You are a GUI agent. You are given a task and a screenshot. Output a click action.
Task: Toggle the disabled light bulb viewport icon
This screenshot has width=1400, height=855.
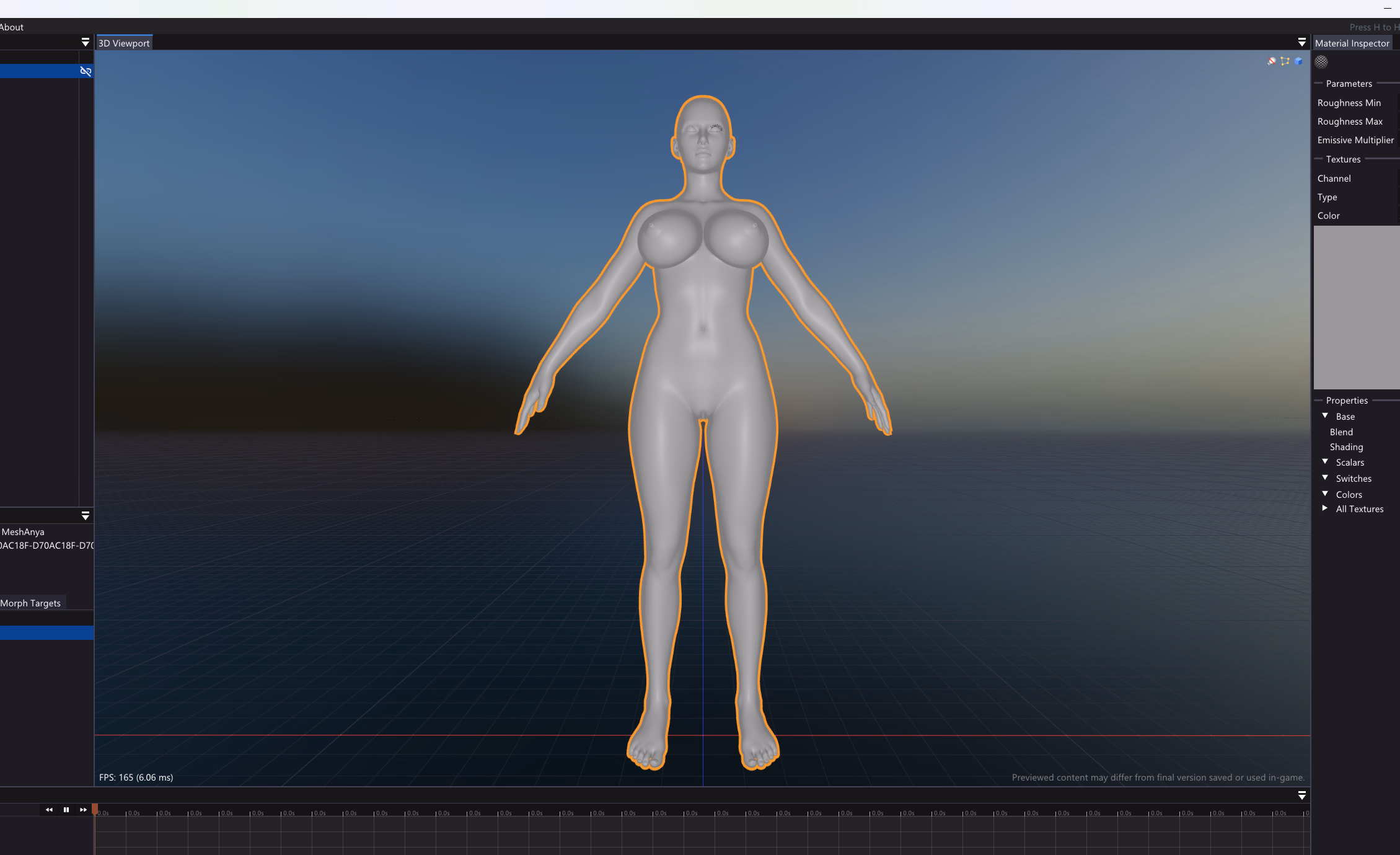[x=1271, y=61]
